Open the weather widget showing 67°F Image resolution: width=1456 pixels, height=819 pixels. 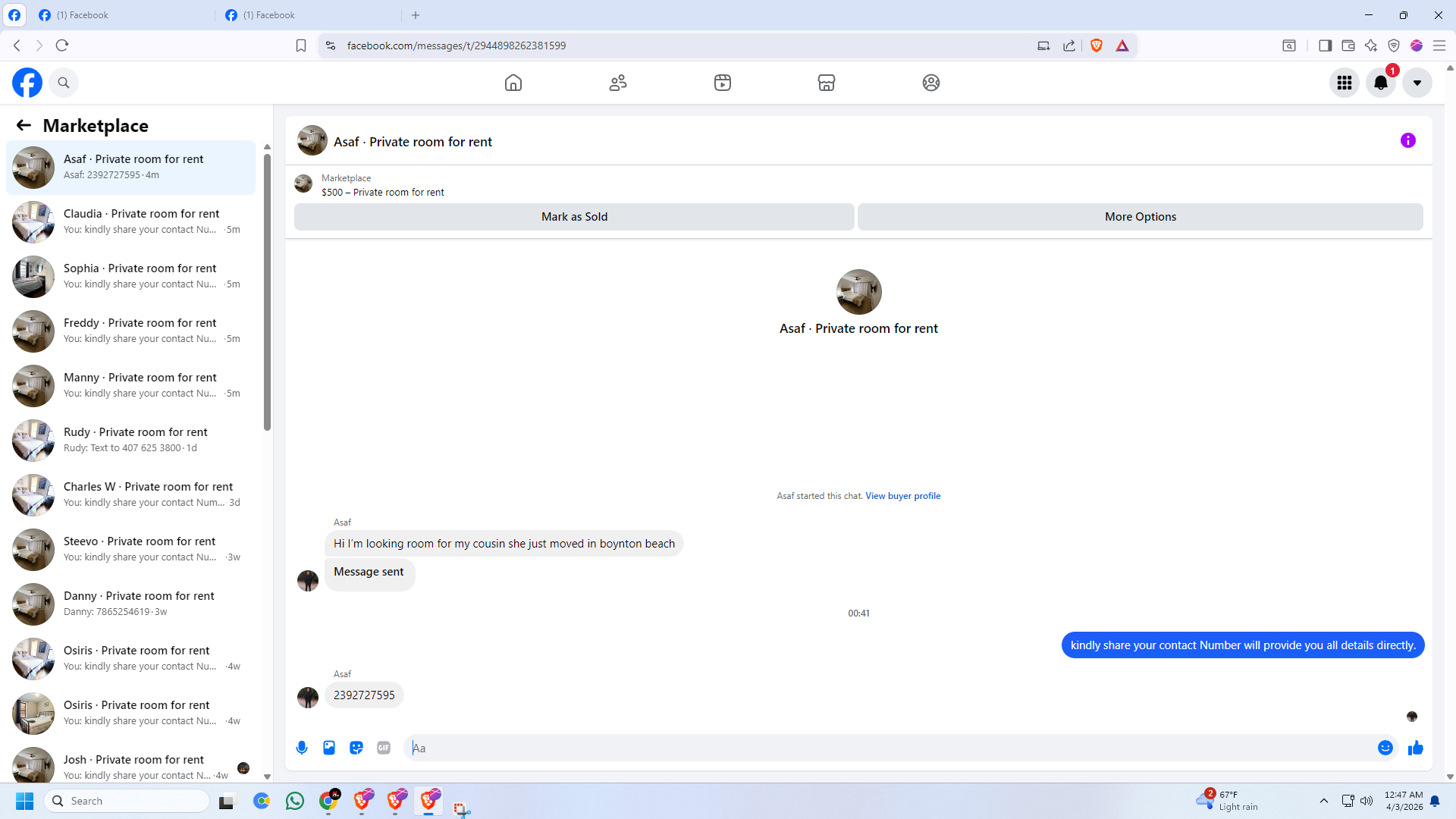[x=1226, y=801]
